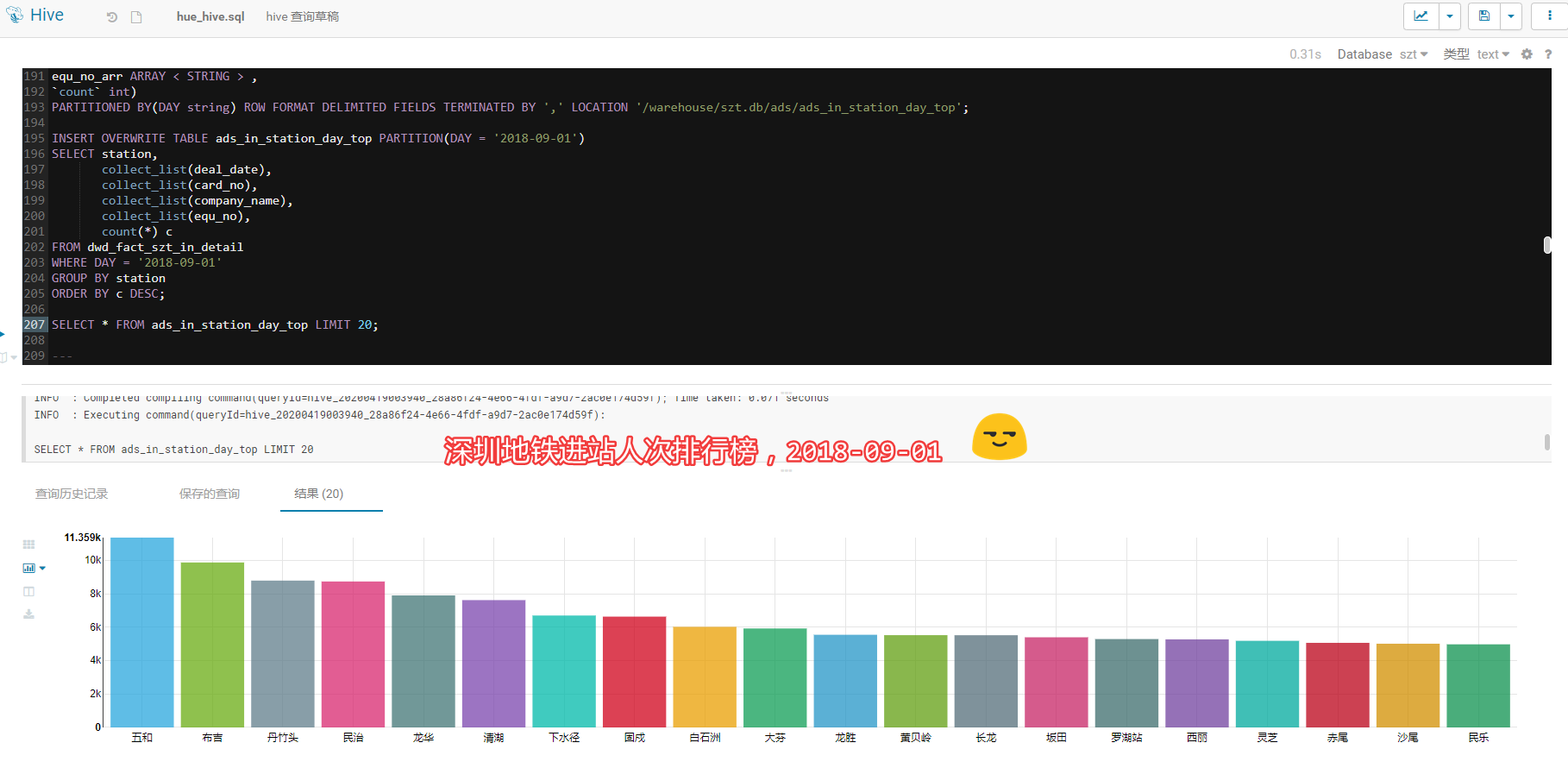Select the bar chart view icon

(29, 568)
